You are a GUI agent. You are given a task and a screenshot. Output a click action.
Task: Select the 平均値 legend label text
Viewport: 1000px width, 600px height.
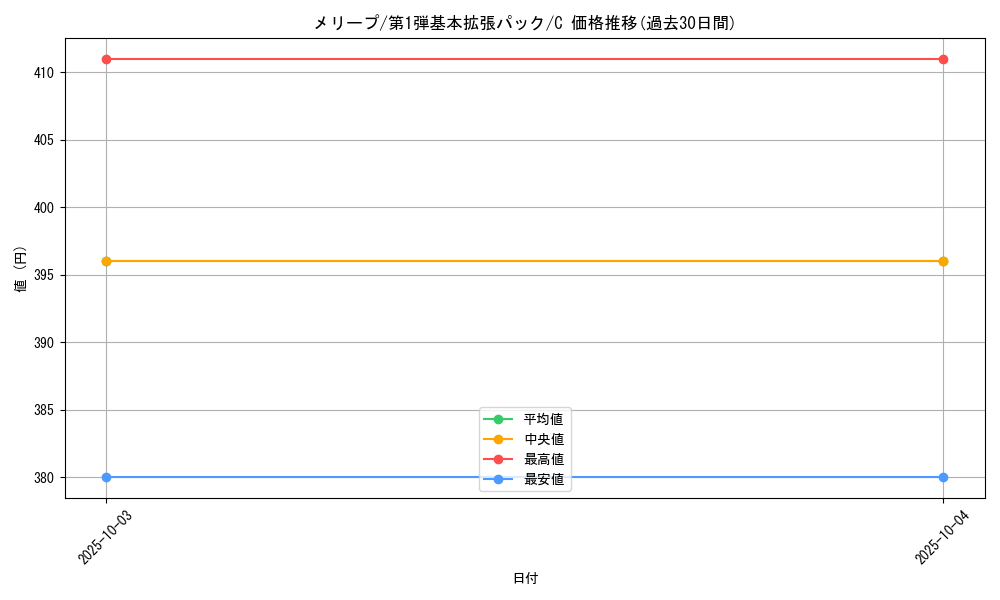543,419
